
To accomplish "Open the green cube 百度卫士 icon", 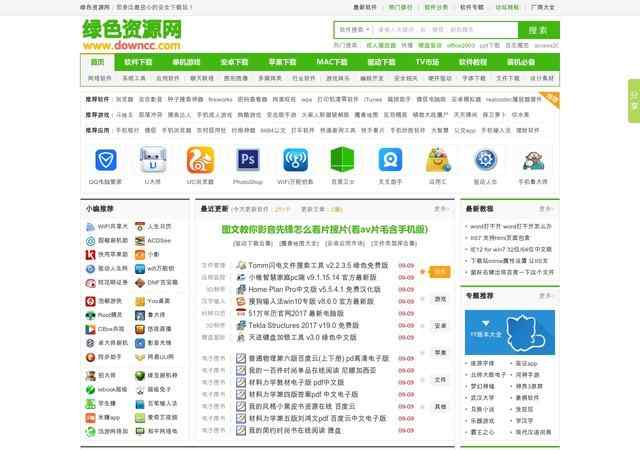I will pos(342,160).
